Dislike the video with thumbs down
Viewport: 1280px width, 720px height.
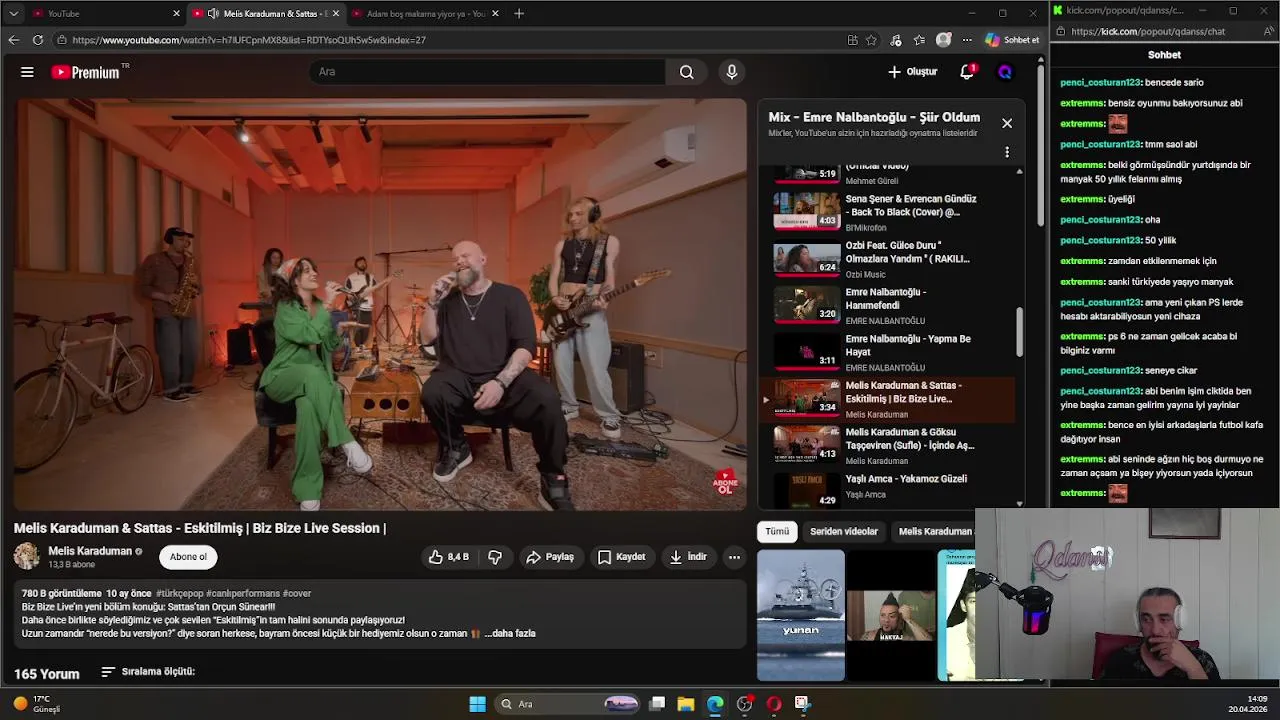click(x=495, y=557)
